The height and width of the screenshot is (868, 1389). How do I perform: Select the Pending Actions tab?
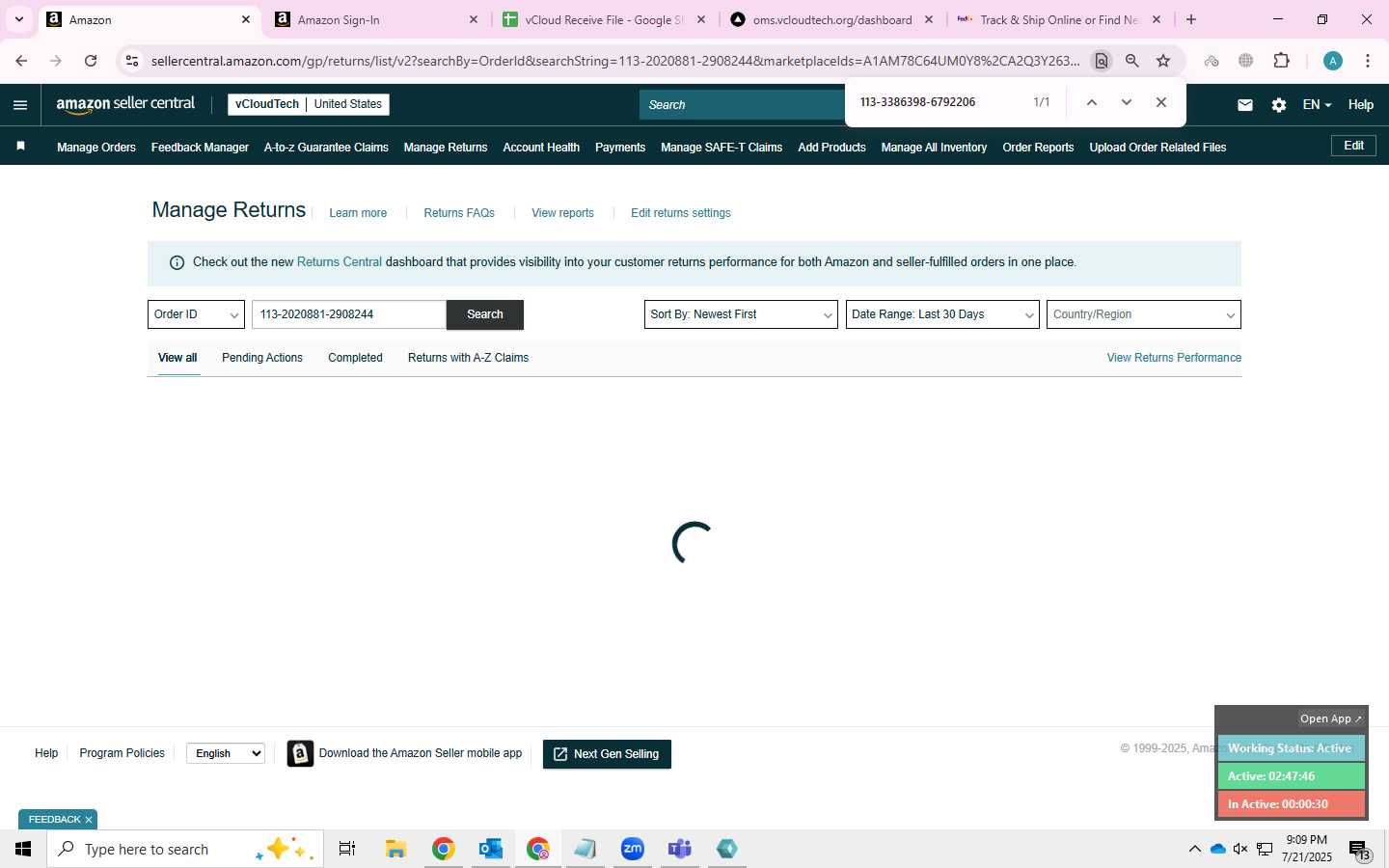point(262,358)
